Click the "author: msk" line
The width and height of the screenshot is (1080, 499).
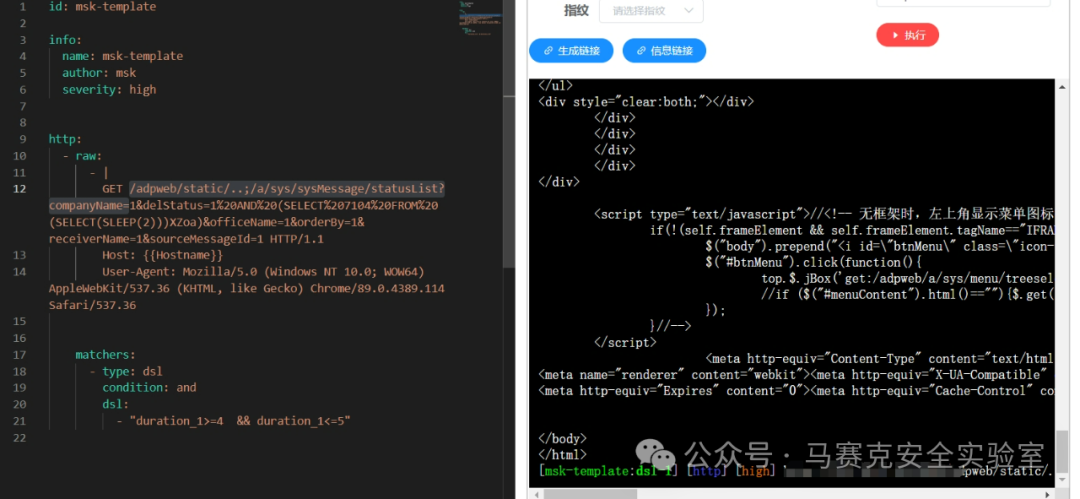click(99, 73)
